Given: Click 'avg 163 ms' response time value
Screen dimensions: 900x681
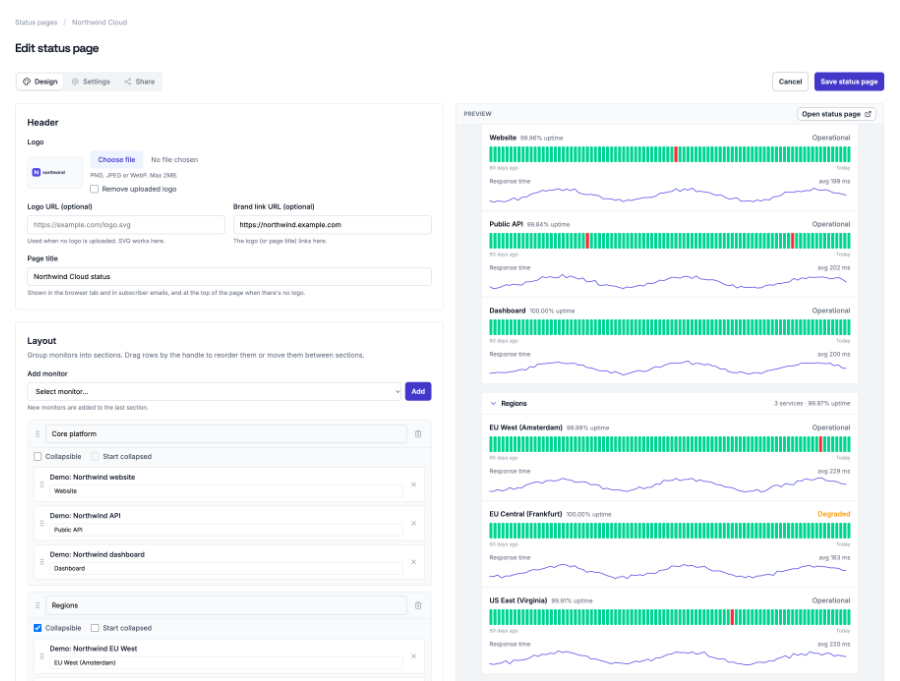Looking at the screenshot, I should click(834, 558).
